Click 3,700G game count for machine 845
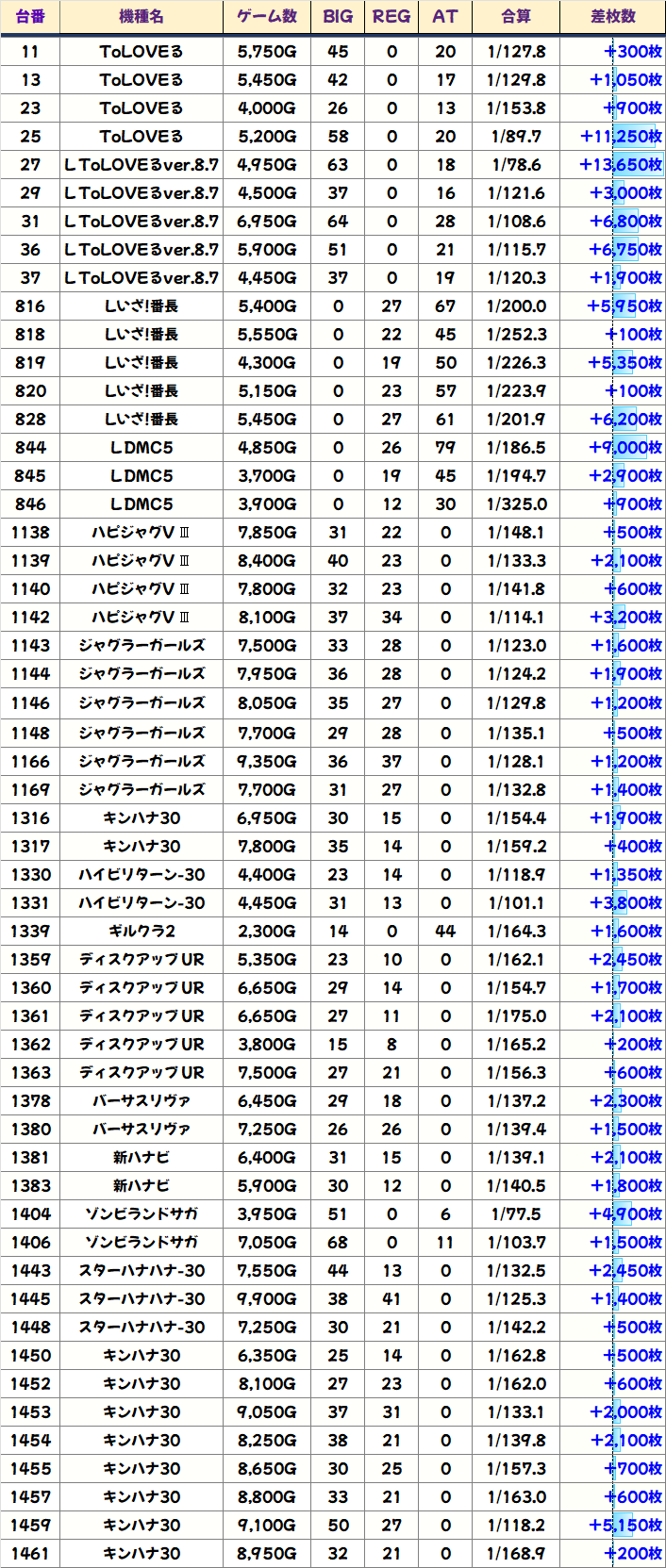Image resolution: width=666 pixels, height=1568 pixels. (x=267, y=476)
